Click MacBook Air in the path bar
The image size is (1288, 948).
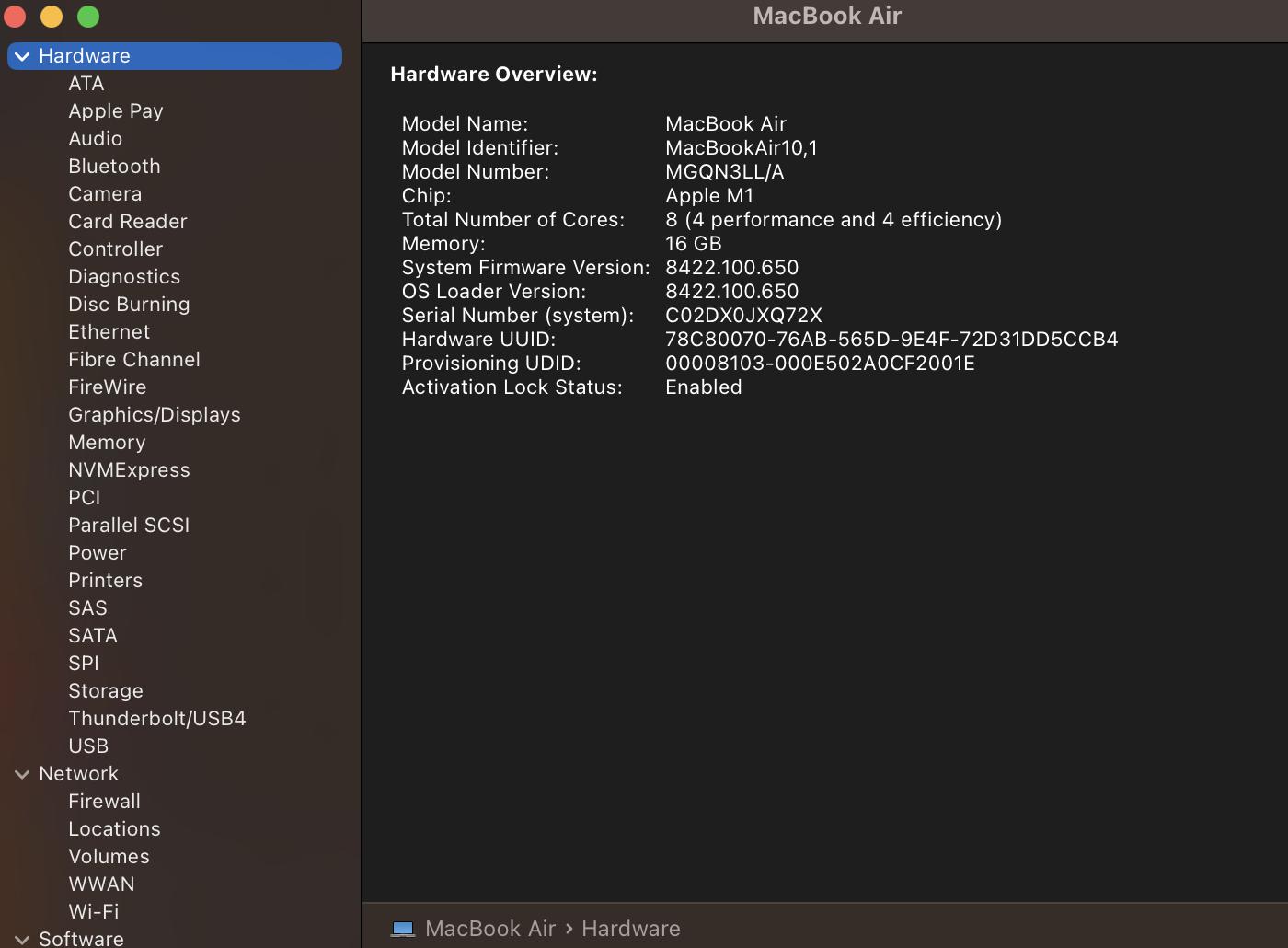pos(490,929)
